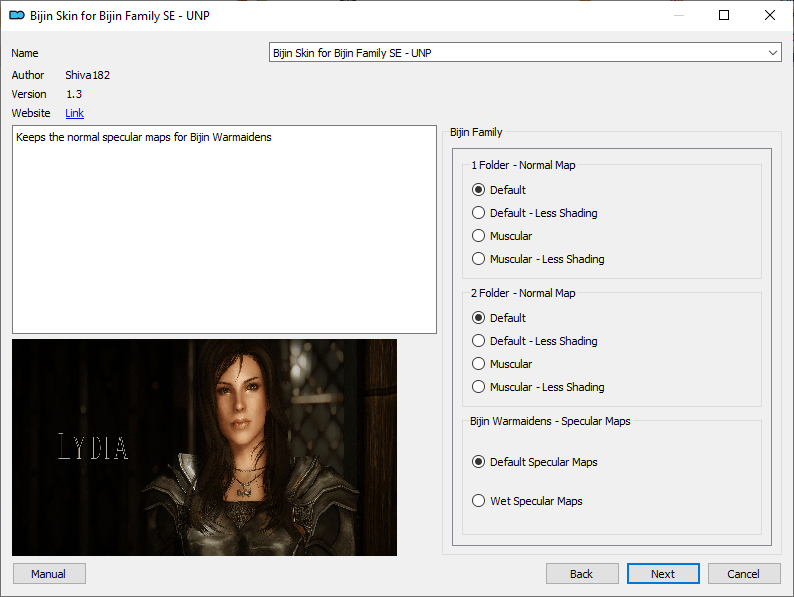The width and height of the screenshot is (794, 597).
Task: Click the 'Bijin Family' group heading
Action: point(476,132)
